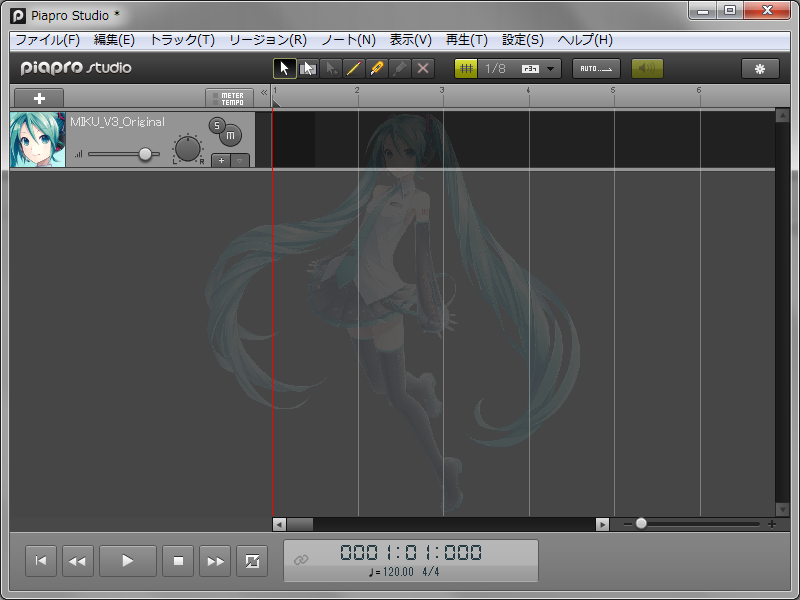The width and height of the screenshot is (800, 600).
Task: Click the Miku track thumbnail
Action: click(x=38, y=139)
